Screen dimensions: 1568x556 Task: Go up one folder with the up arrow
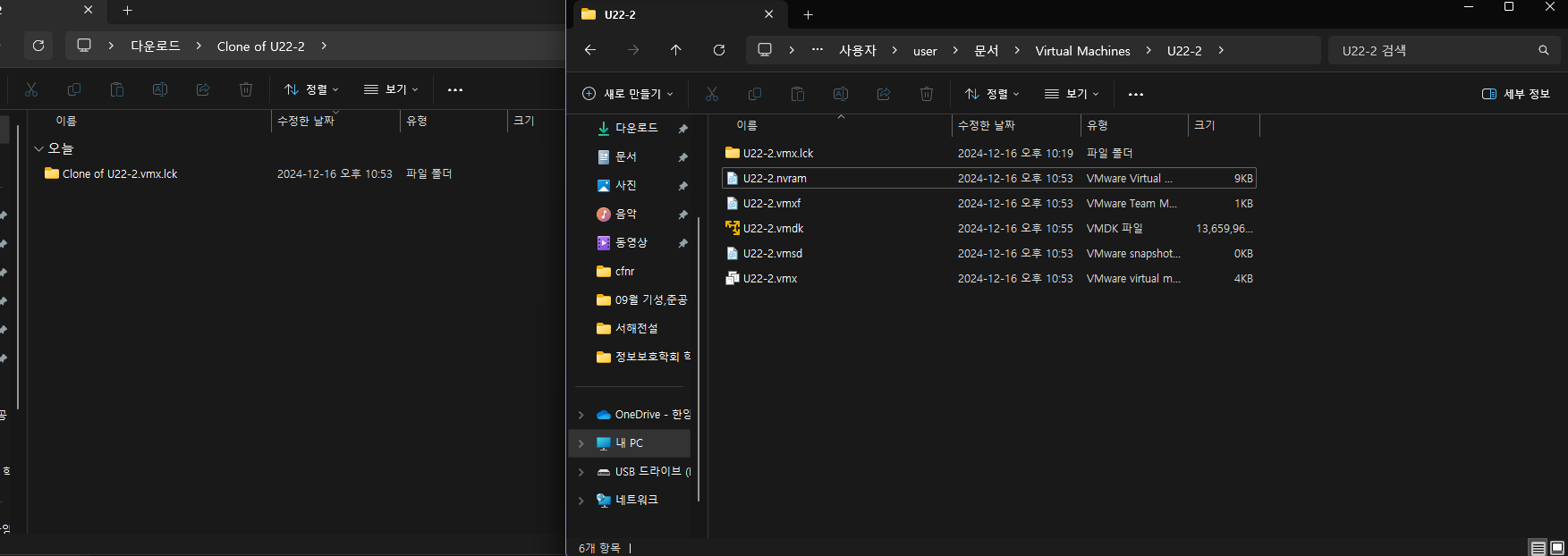point(675,50)
